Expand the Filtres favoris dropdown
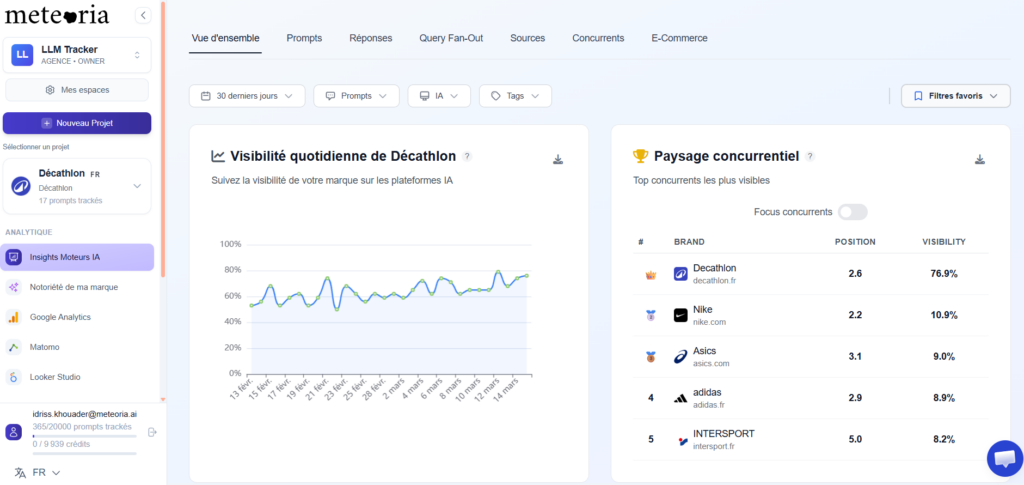Image resolution: width=1024 pixels, height=485 pixels. (x=955, y=96)
